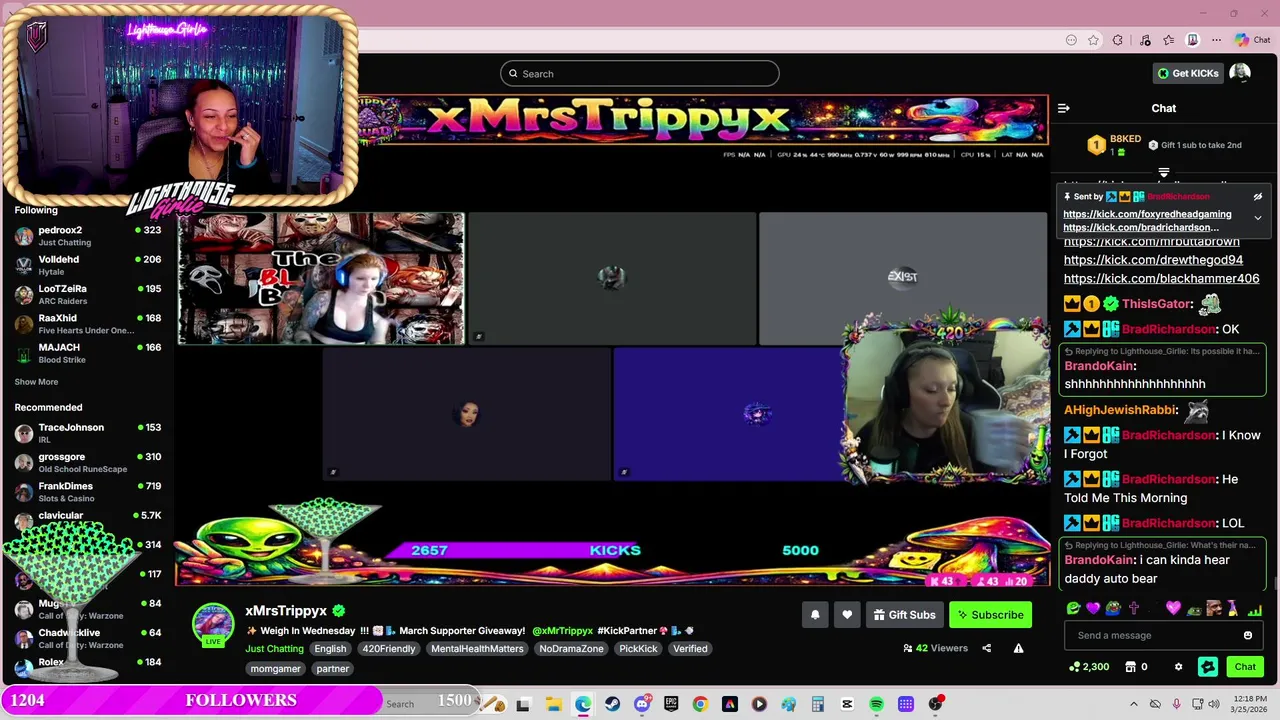This screenshot has height=720, width=1280.
Task: Open the kick.com/blackhammer406 link
Action: pos(1161,279)
